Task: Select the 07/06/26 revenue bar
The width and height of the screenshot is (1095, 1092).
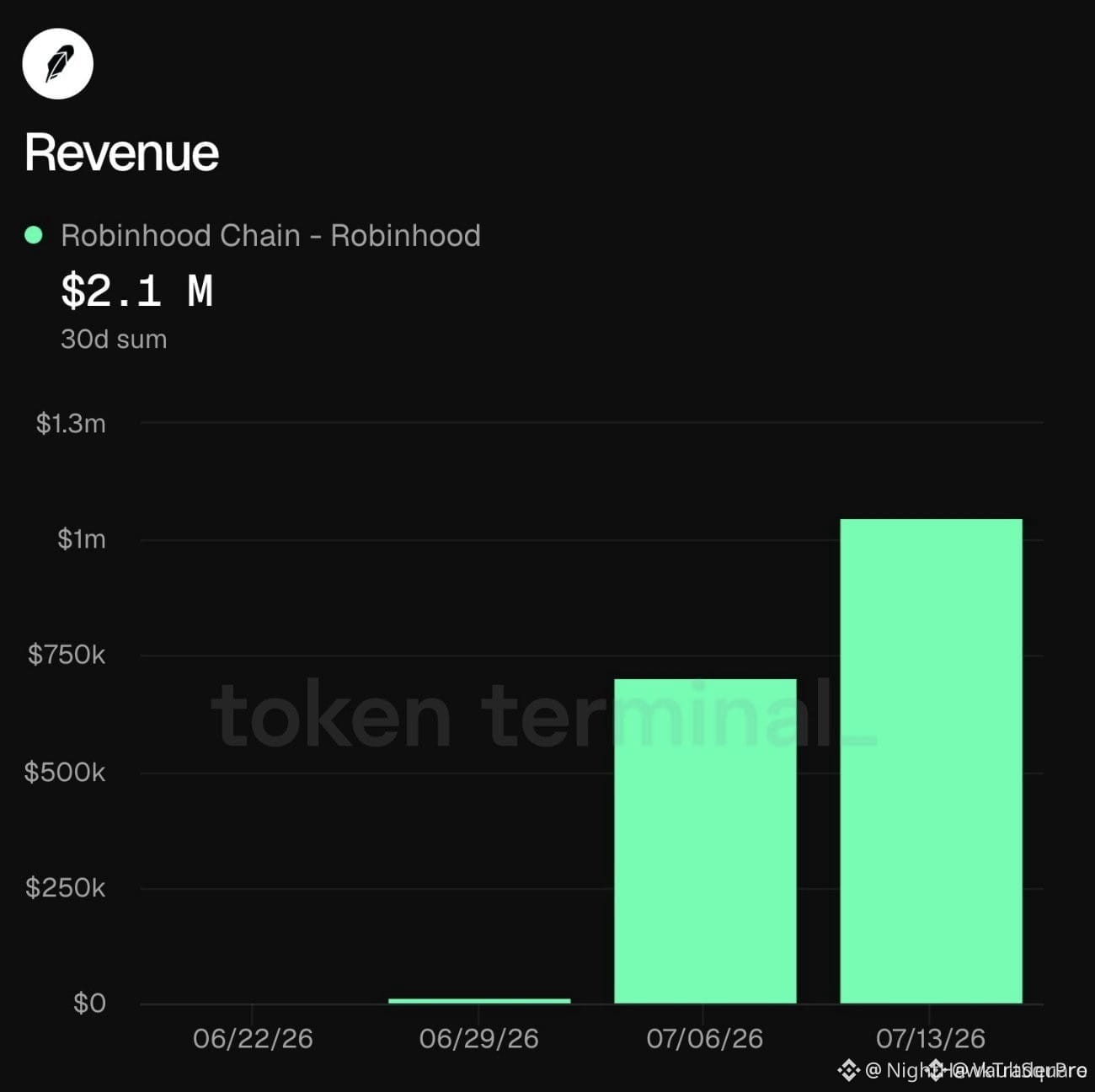Action: point(705,841)
